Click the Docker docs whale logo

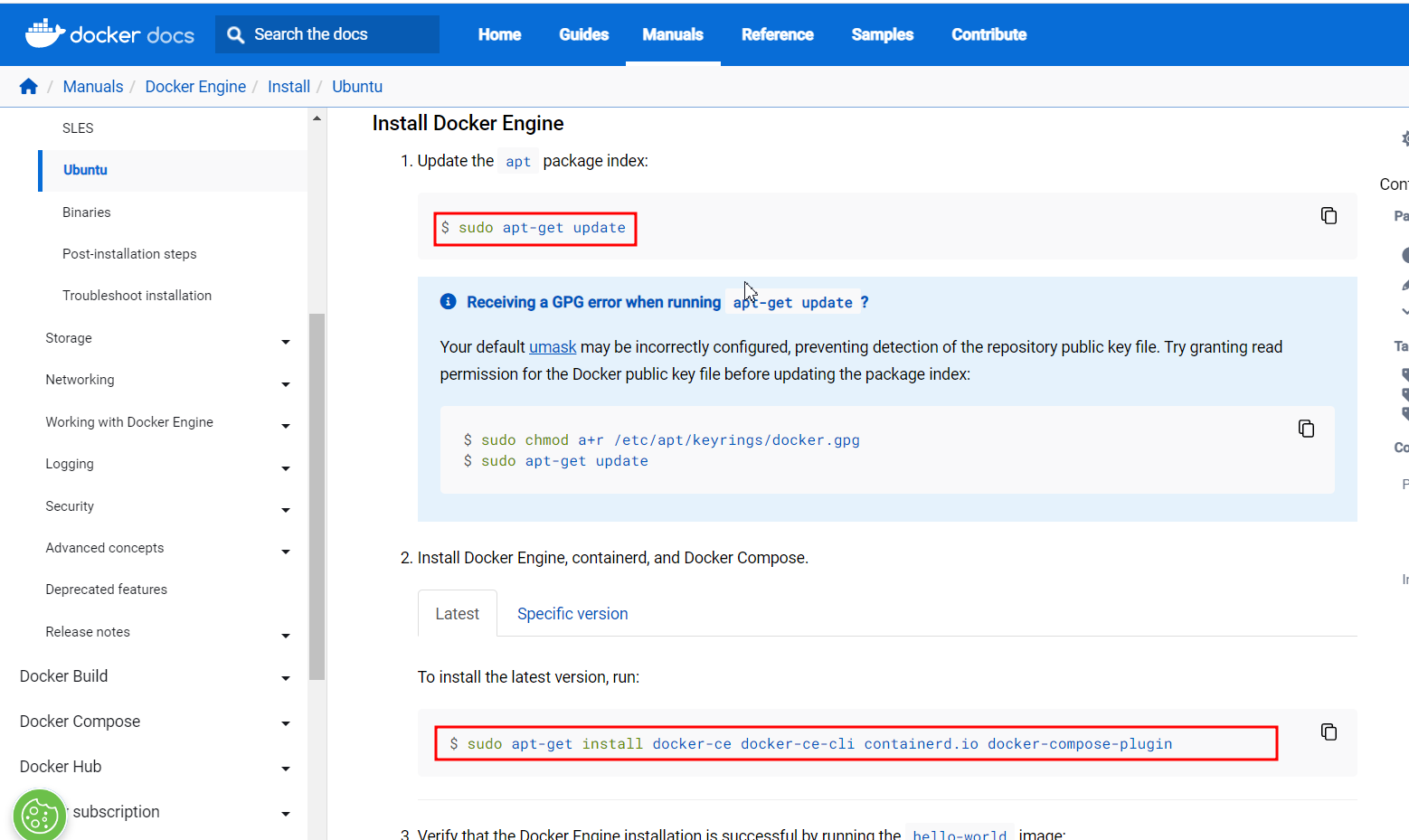pyautogui.click(x=45, y=33)
